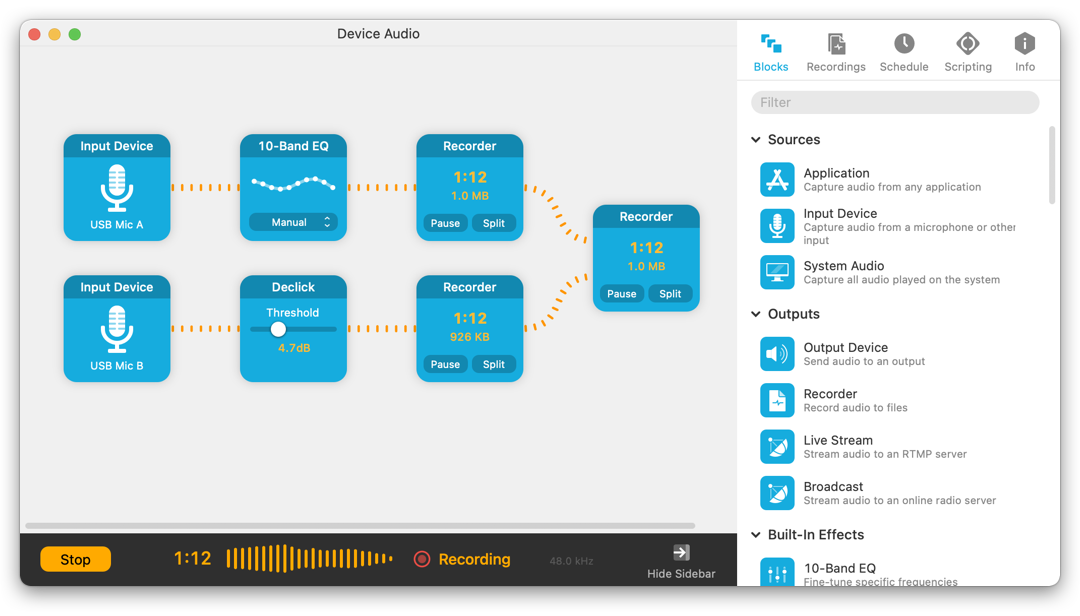Stop the recording session
1080x616 pixels.
coord(75,559)
